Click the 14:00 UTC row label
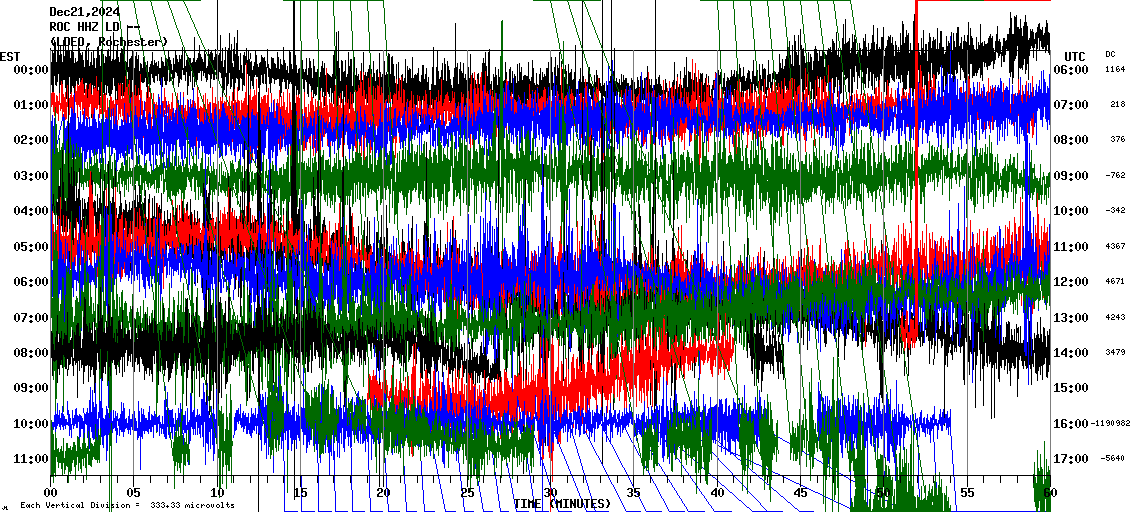Viewport: 1130px width, 519px height. pyautogui.click(x=1072, y=353)
